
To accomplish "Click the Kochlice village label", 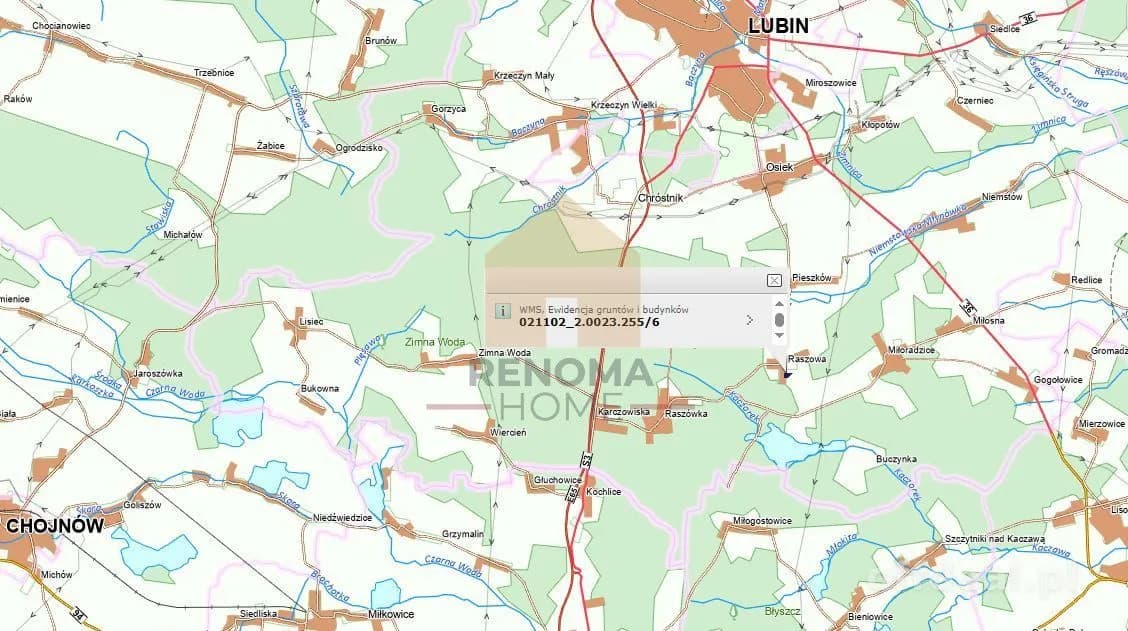I will point(603,492).
